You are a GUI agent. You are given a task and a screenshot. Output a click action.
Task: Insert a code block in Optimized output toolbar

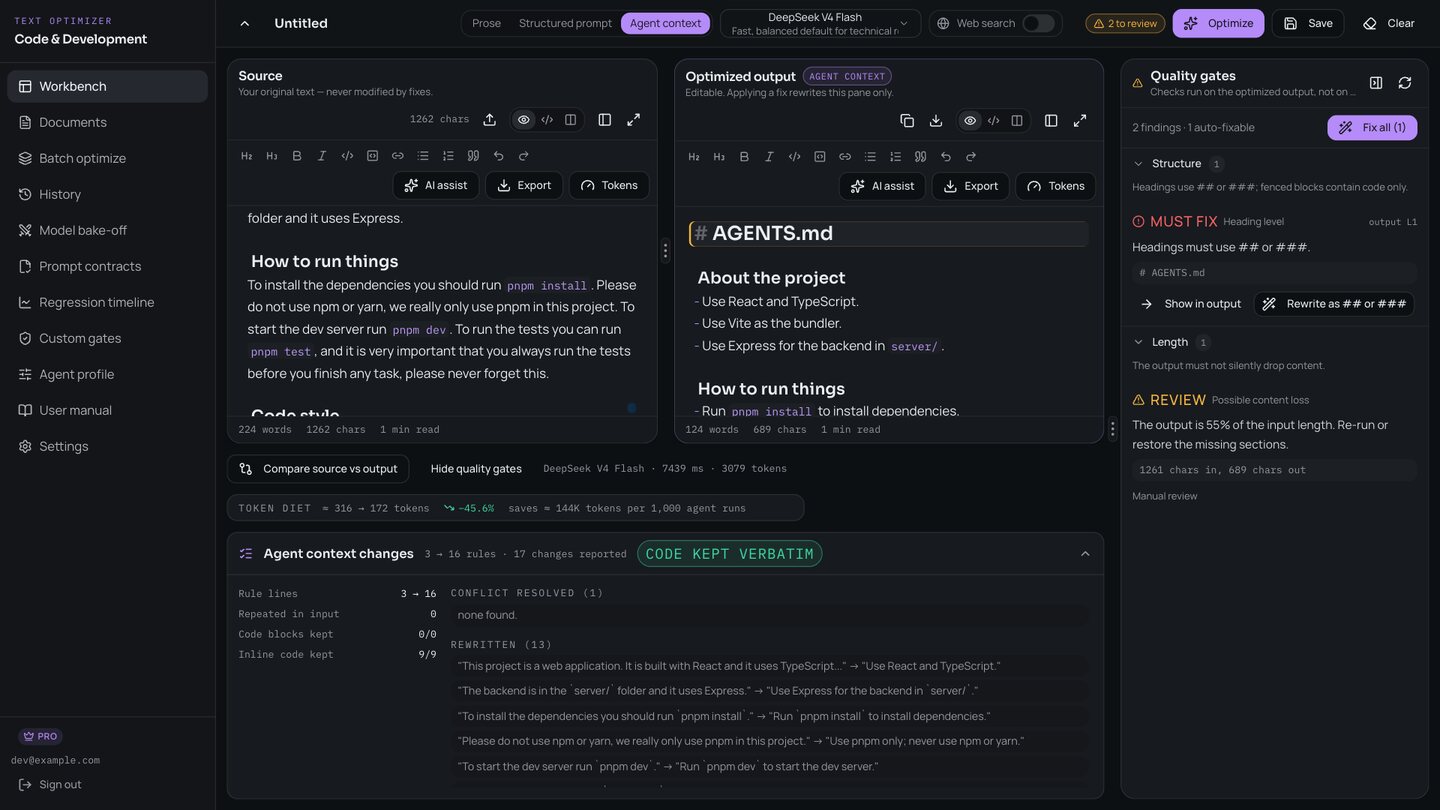[x=820, y=156]
